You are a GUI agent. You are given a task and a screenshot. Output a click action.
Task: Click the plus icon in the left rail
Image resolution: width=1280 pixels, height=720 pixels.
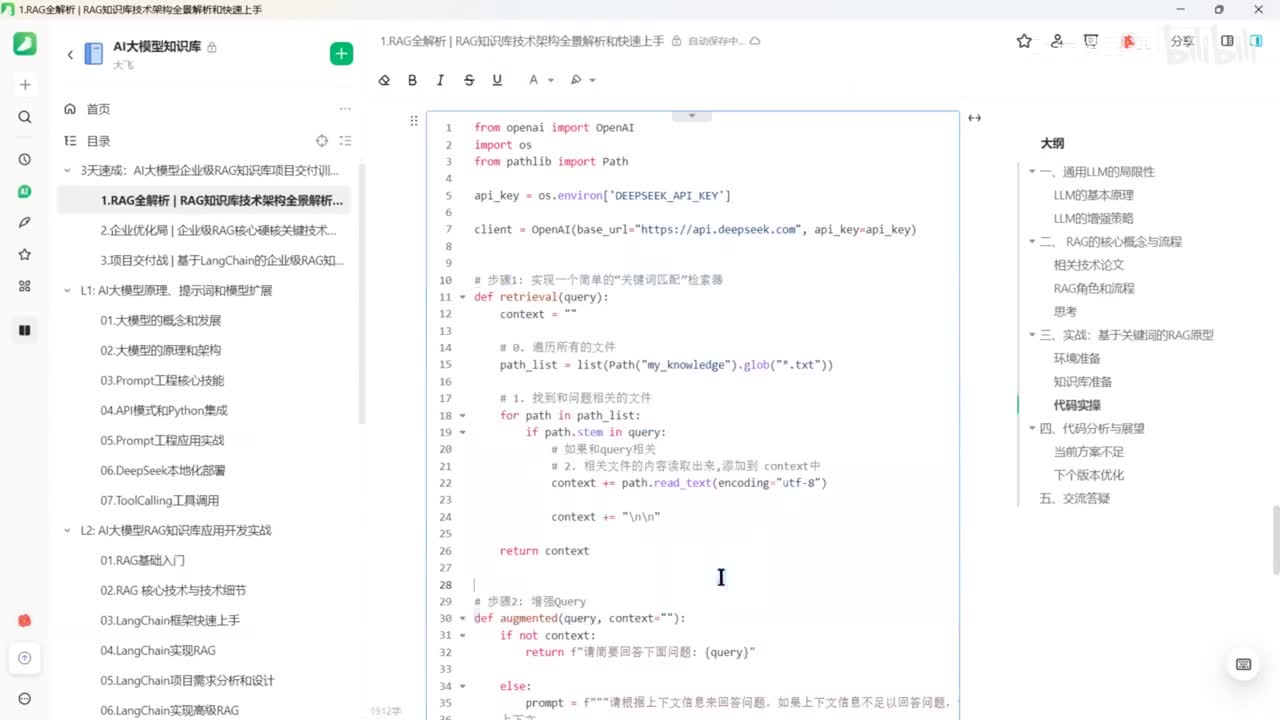(x=25, y=85)
